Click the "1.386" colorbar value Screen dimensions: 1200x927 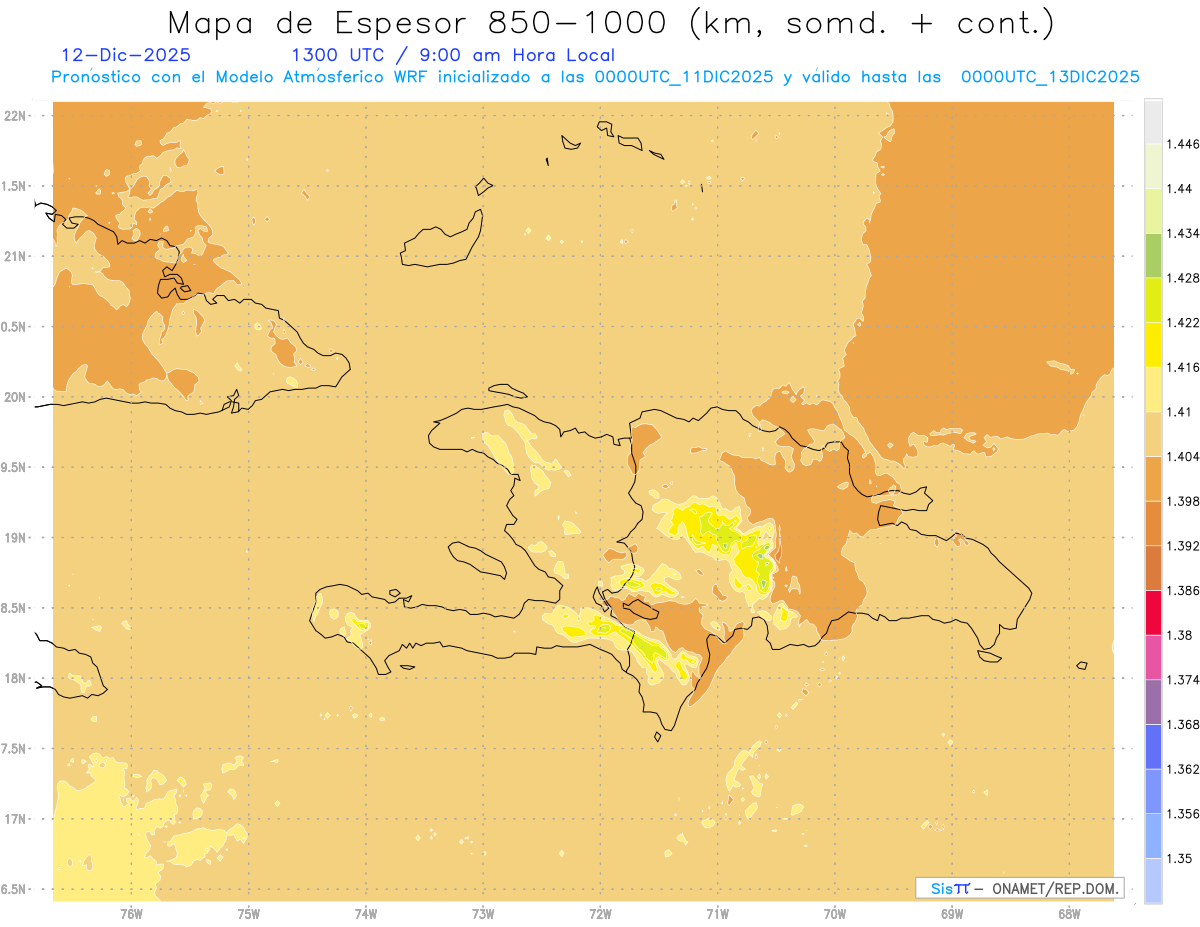click(x=1183, y=591)
